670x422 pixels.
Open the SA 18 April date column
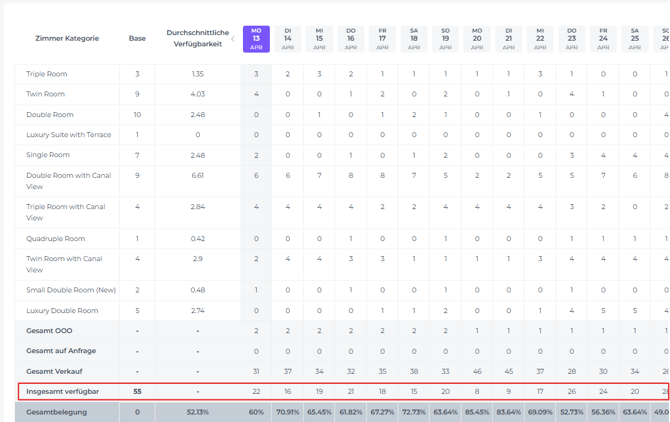click(x=414, y=39)
